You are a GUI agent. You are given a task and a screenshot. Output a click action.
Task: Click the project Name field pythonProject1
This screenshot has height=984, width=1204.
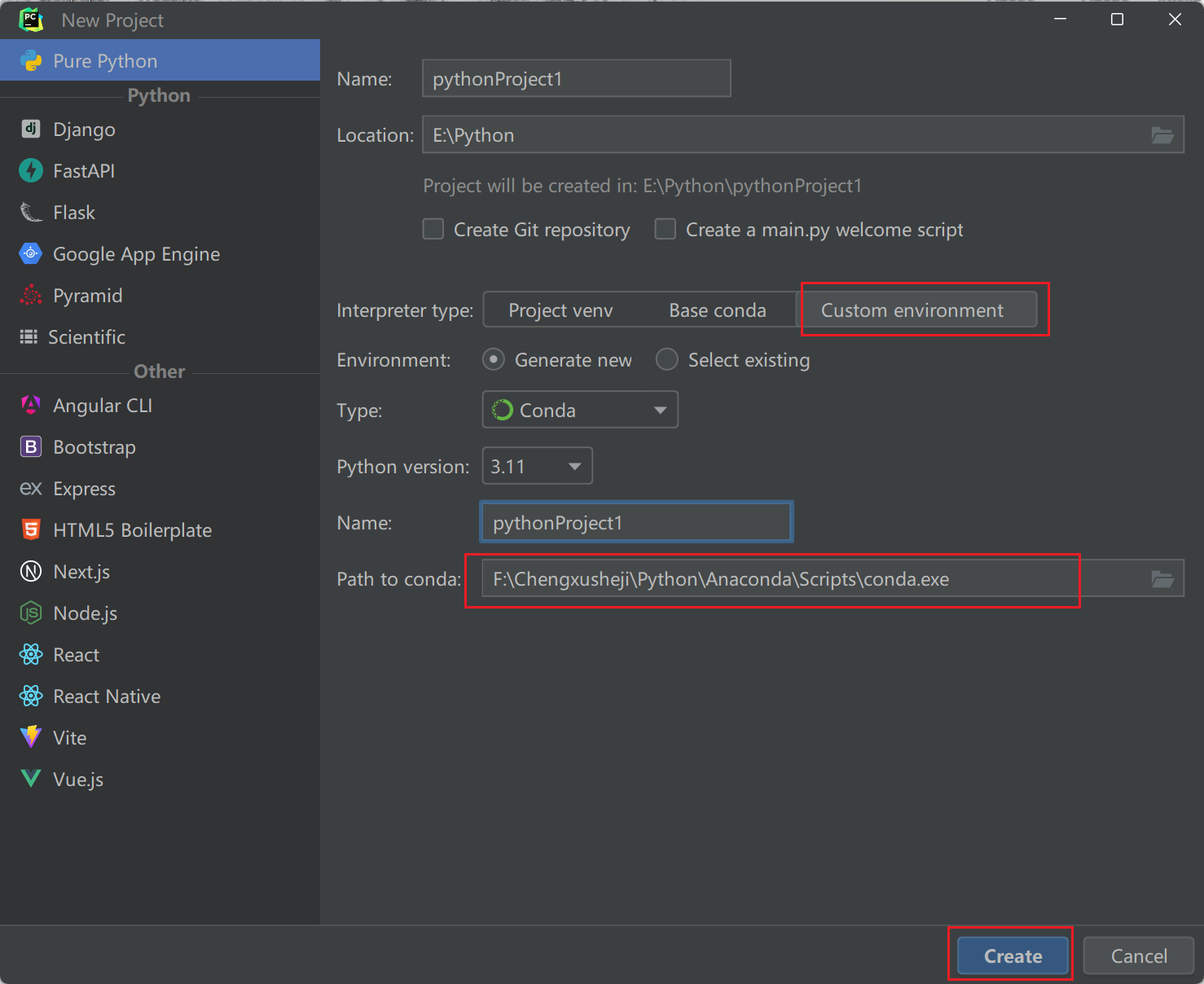[576, 78]
